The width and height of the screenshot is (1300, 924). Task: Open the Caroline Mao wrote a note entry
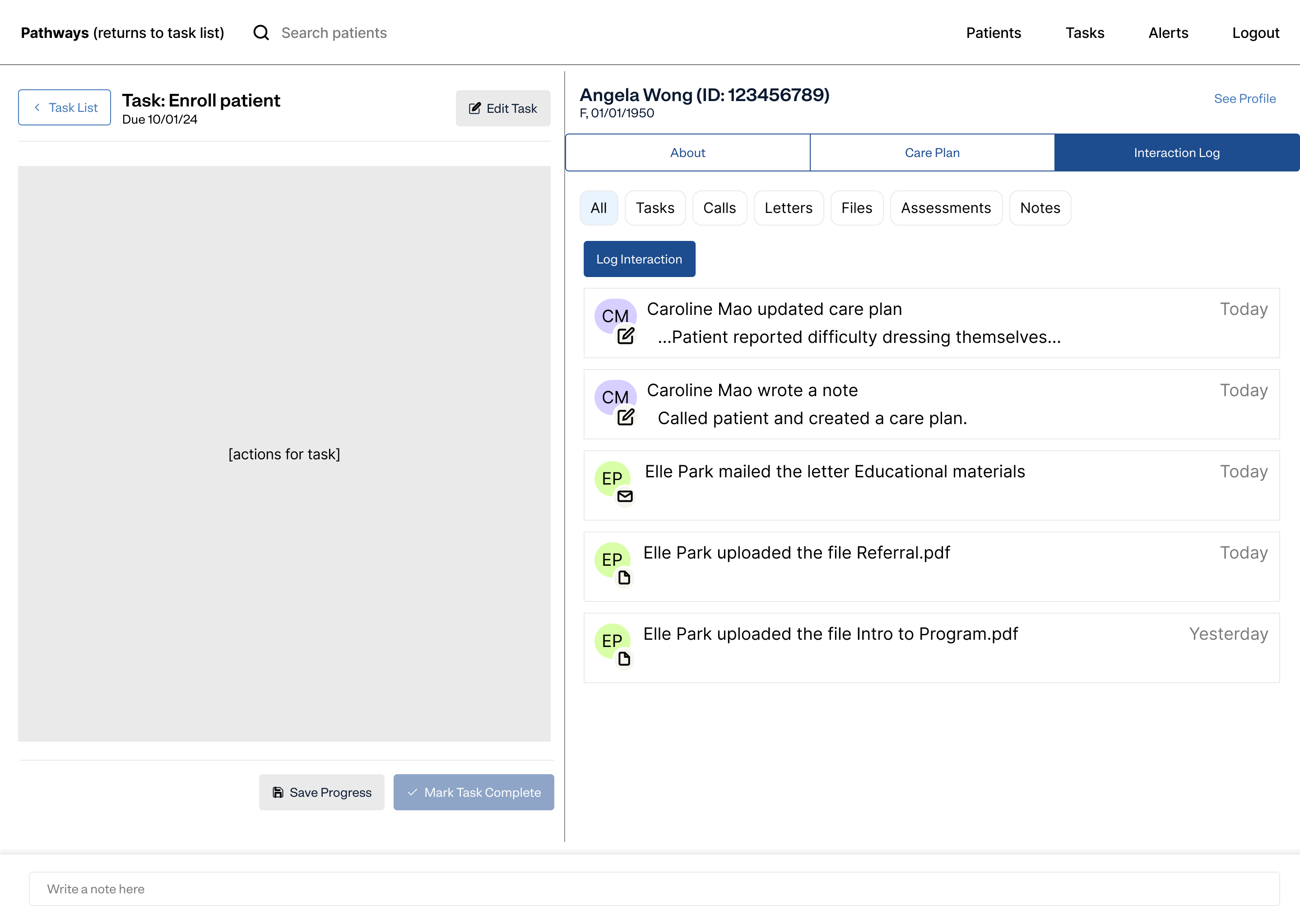tap(932, 404)
